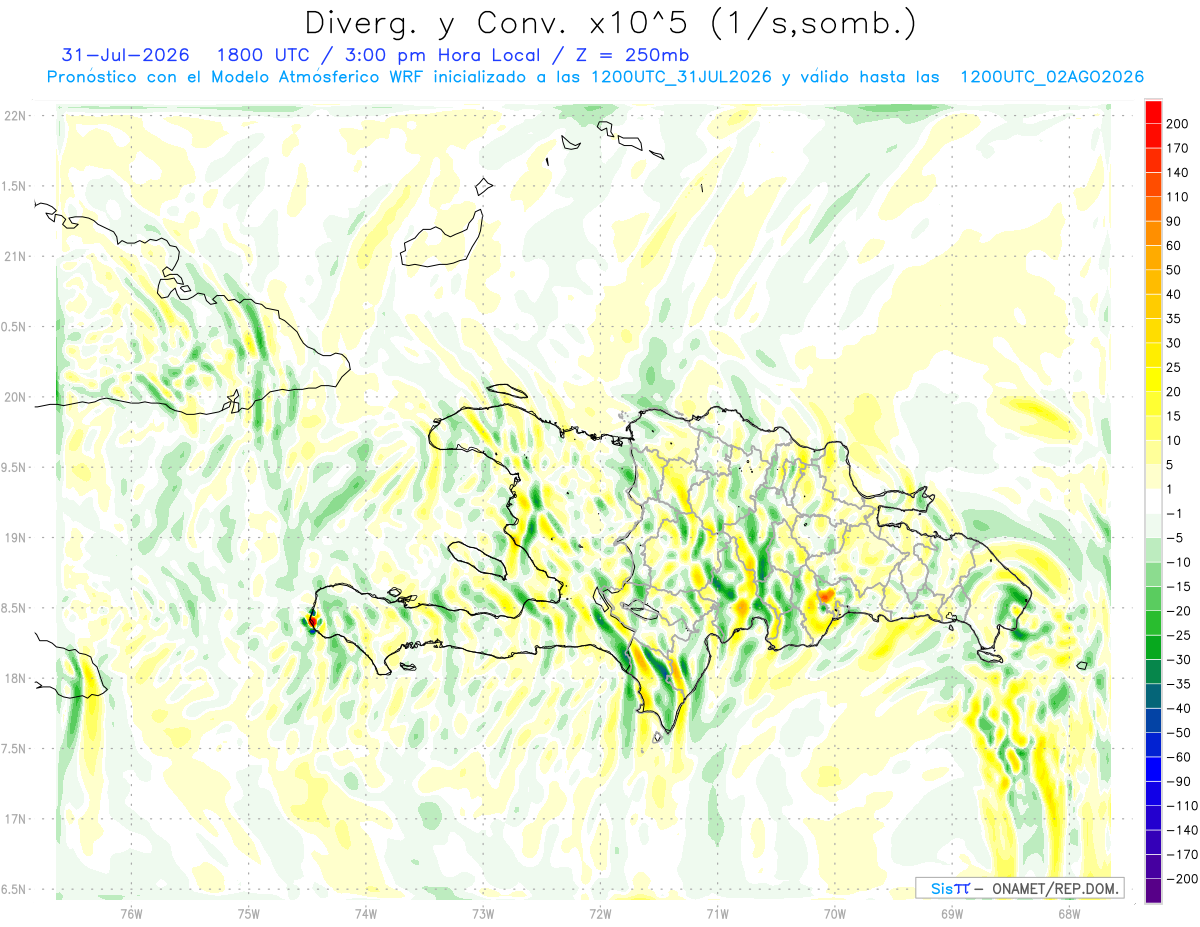The image size is (1200, 927).
Task: Click the dark purple swatch below -200
Action: coord(1153,891)
